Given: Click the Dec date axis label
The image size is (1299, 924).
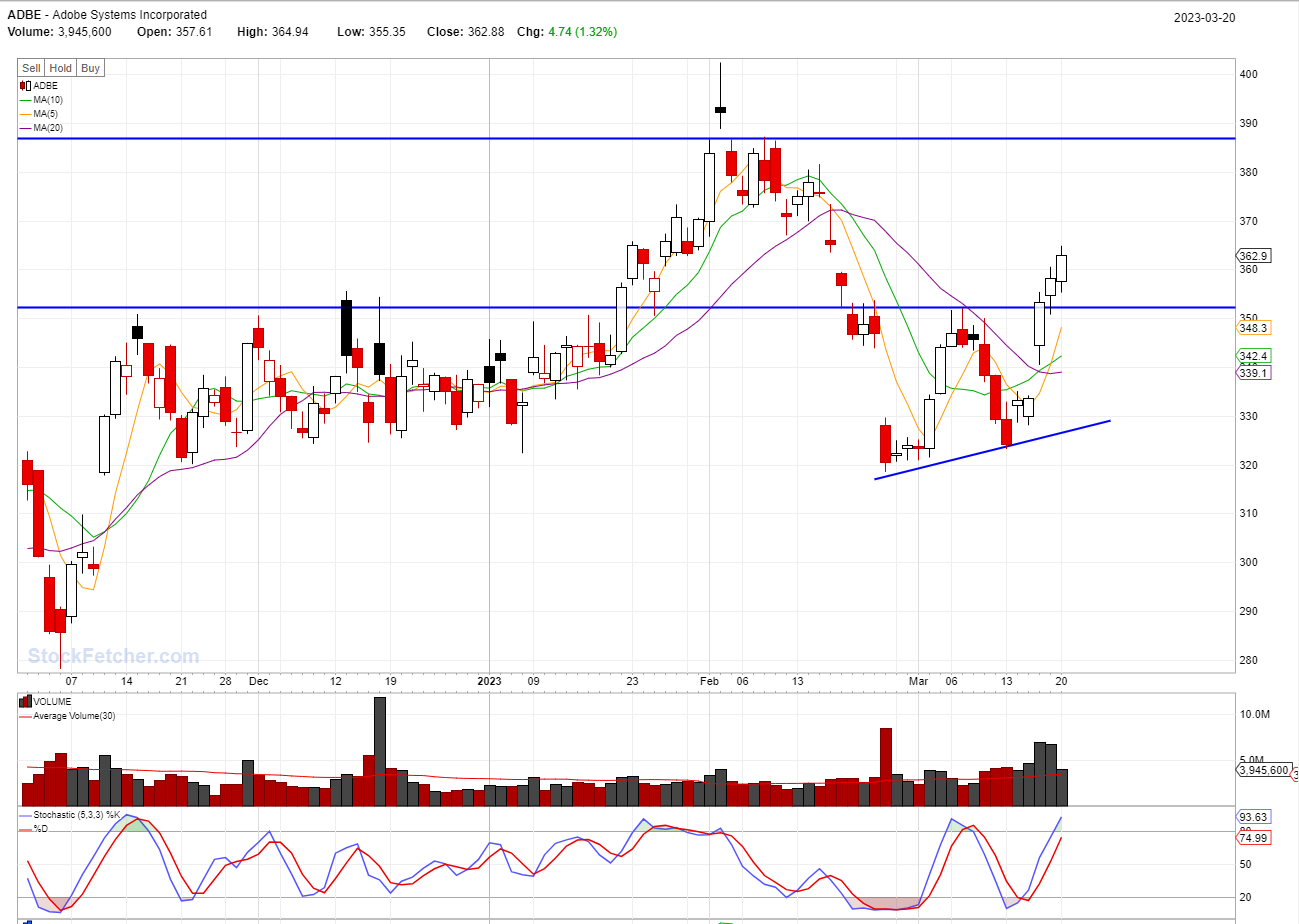Looking at the screenshot, I should point(258,681).
